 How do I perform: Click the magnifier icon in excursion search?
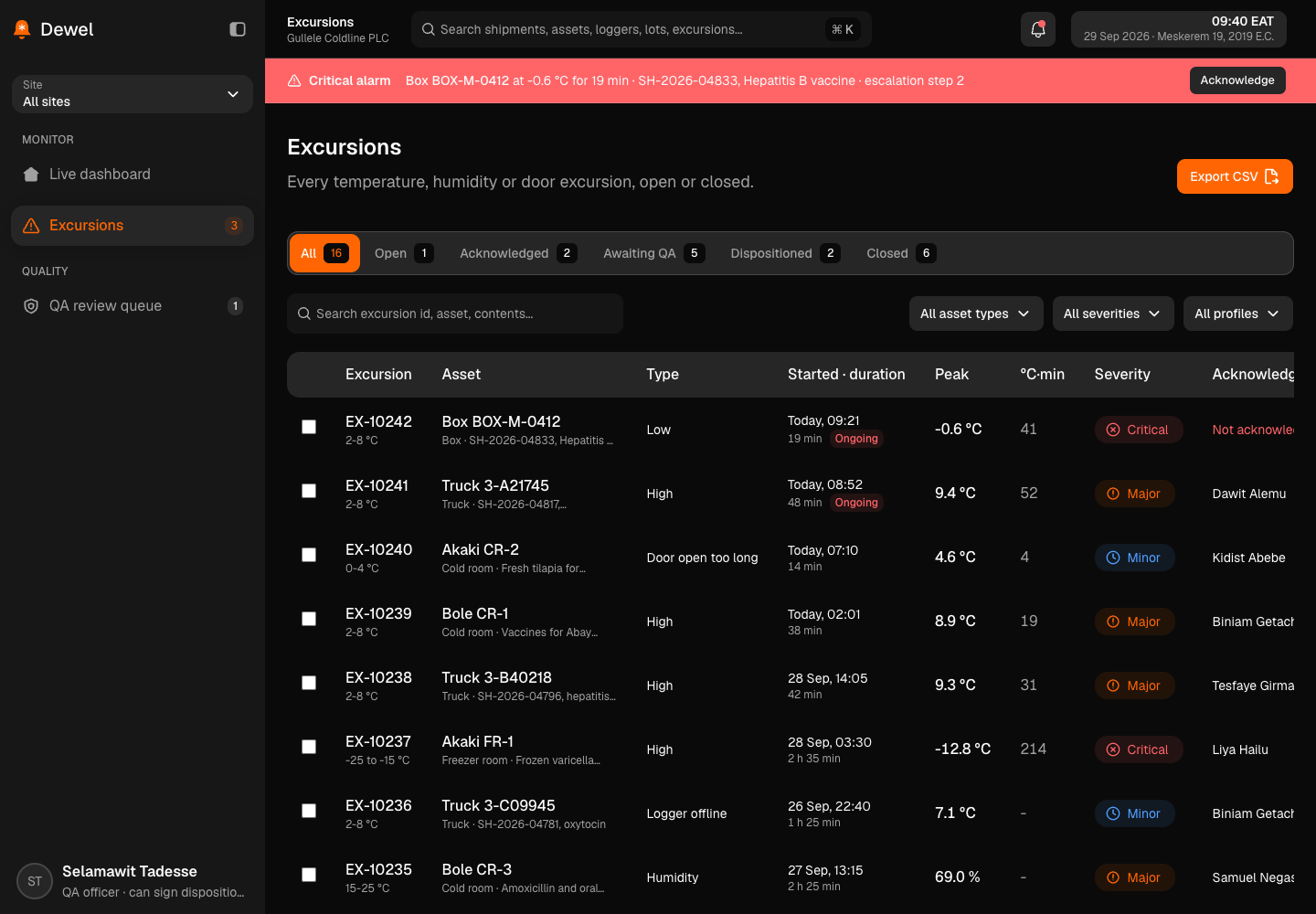point(304,314)
